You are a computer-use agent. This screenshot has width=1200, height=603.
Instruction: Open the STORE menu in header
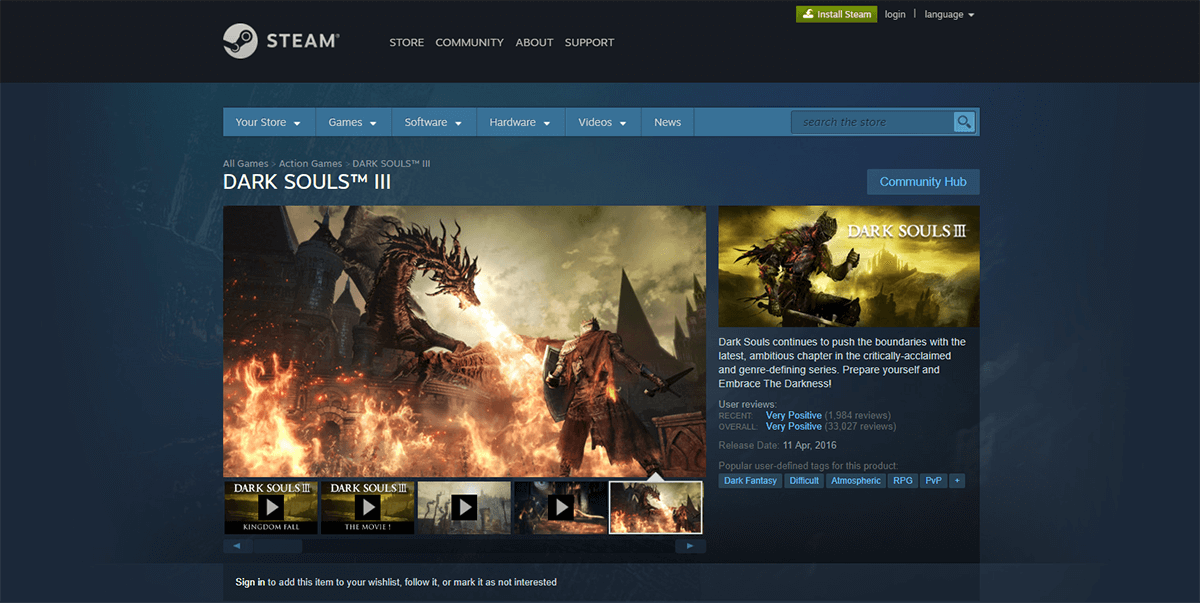tap(406, 42)
